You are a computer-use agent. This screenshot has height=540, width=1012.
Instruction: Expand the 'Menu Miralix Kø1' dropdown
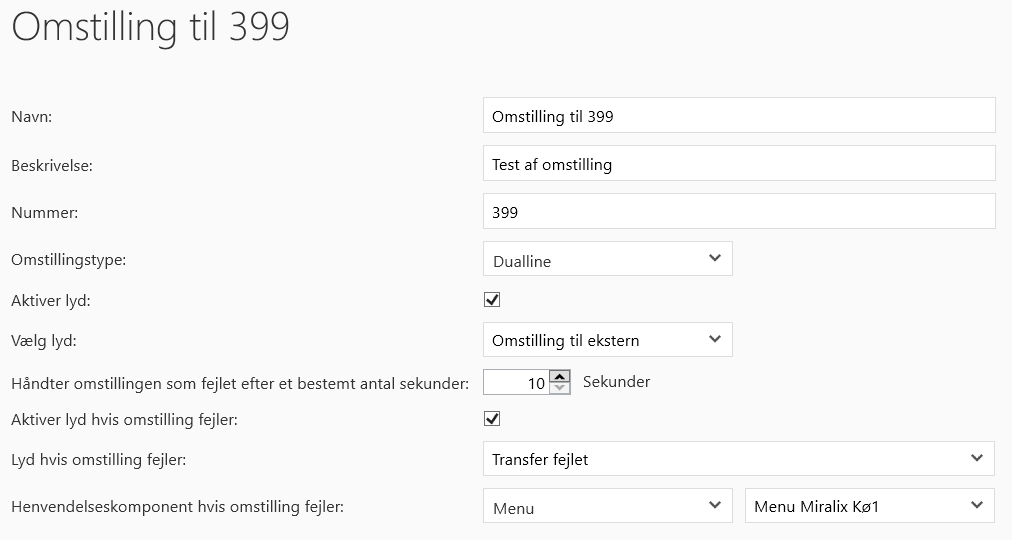pyautogui.click(x=870, y=506)
